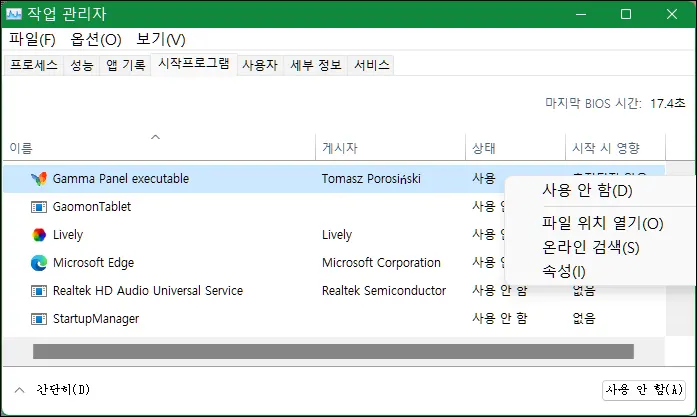Select Realtek HD Audio Universal Service name
The height and width of the screenshot is (417, 697).
[x=148, y=291]
